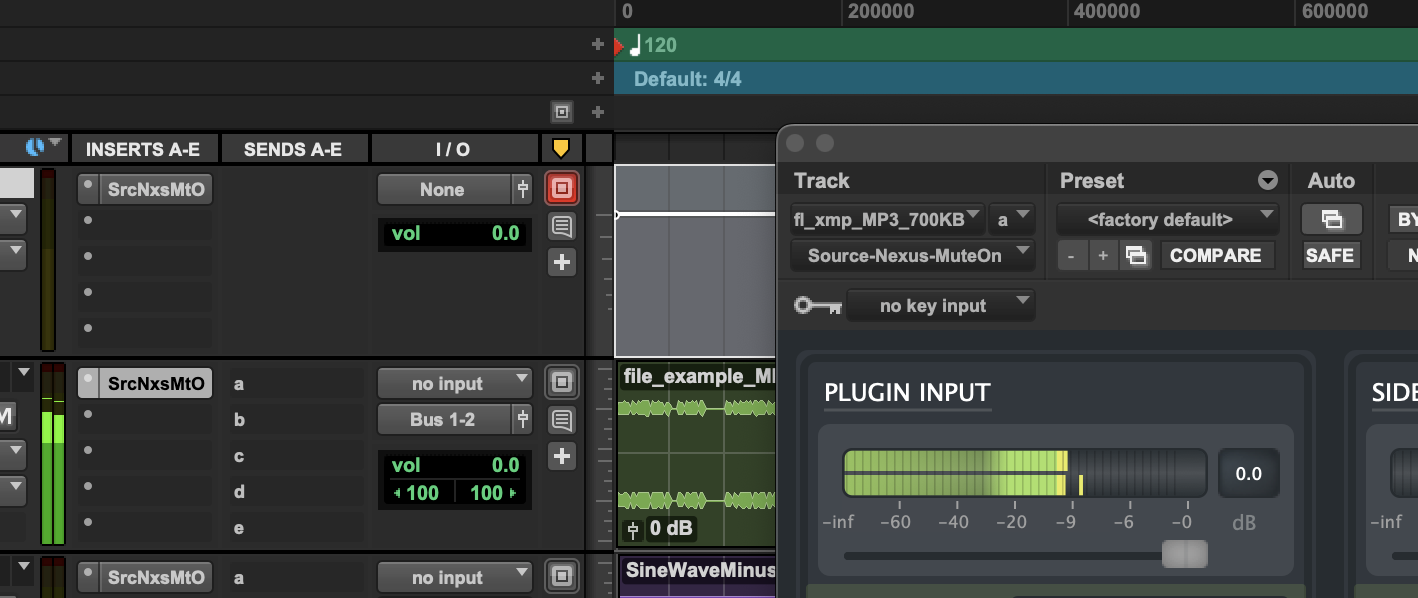The width and height of the screenshot is (1418, 598).
Task: Click the plus icon on the tempo ruler
Action: click(x=598, y=45)
